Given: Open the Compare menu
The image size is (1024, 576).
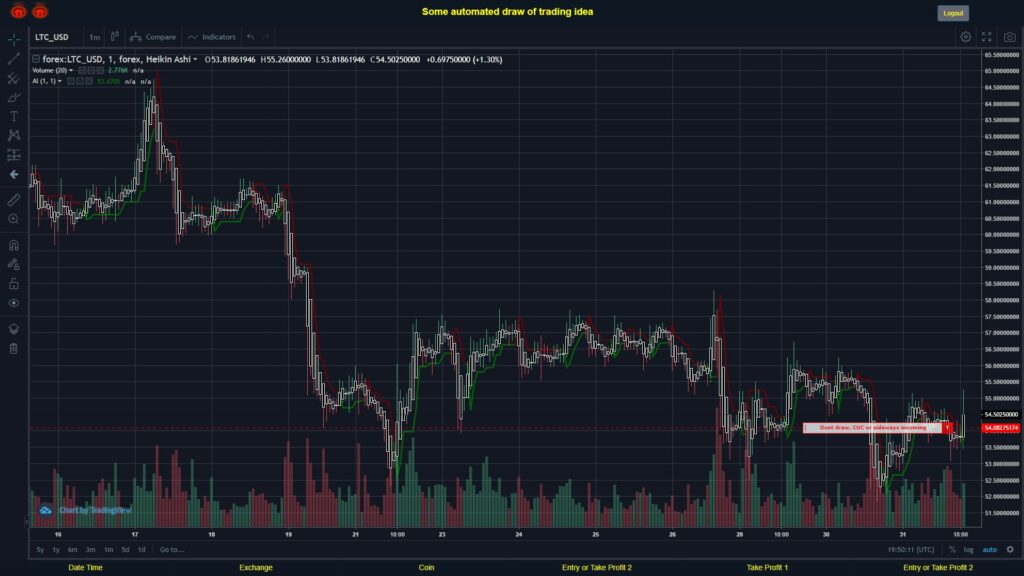Looking at the screenshot, I should [x=158, y=36].
